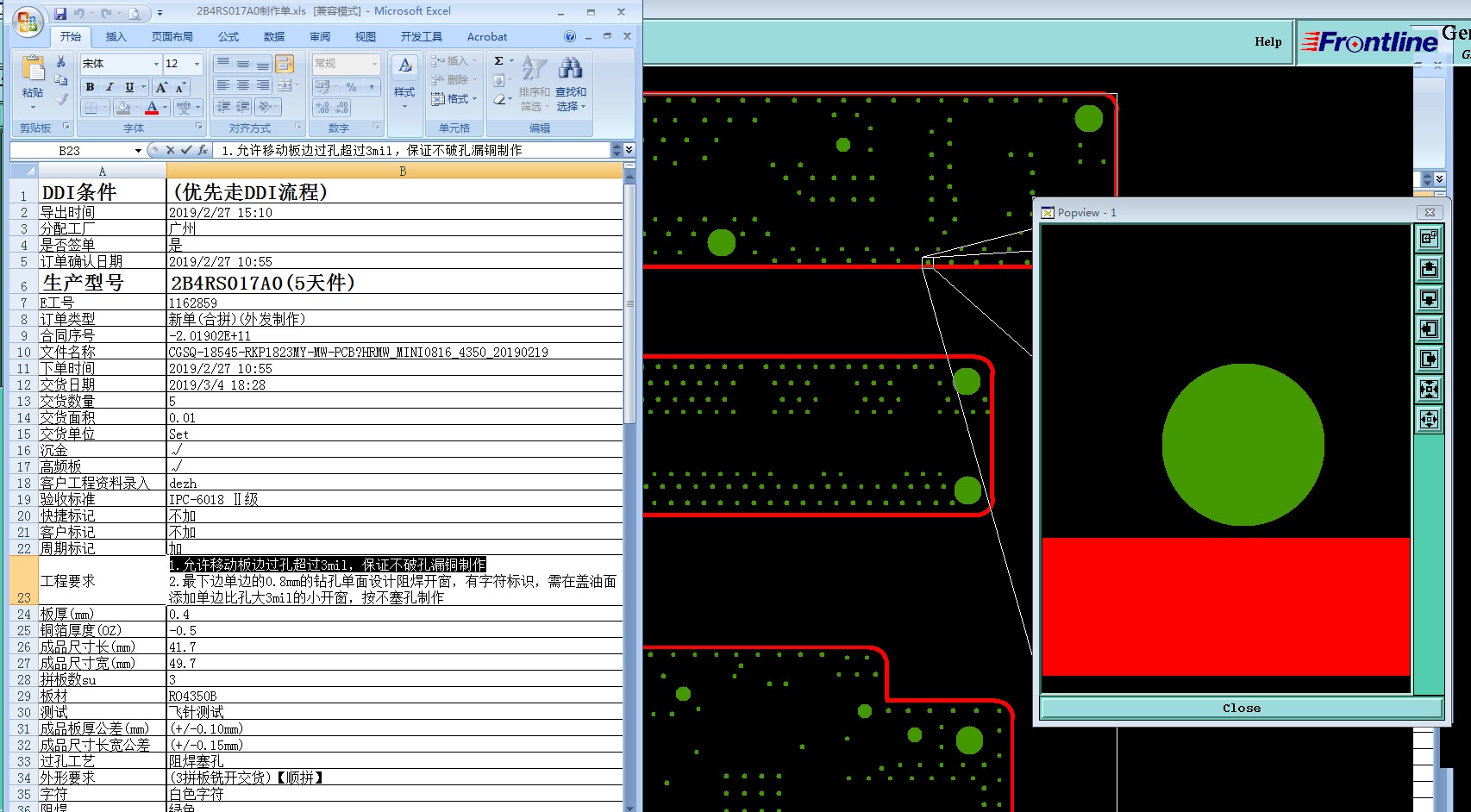Click the Excel Office button
The height and width of the screenshot is (812, 1471).
click(28, 22)
